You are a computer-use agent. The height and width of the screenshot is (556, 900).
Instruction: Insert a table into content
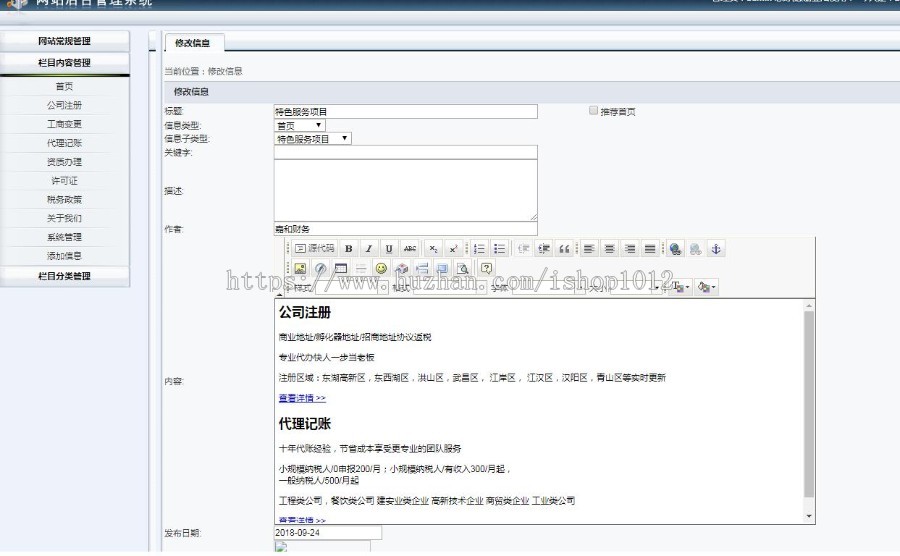341,269
